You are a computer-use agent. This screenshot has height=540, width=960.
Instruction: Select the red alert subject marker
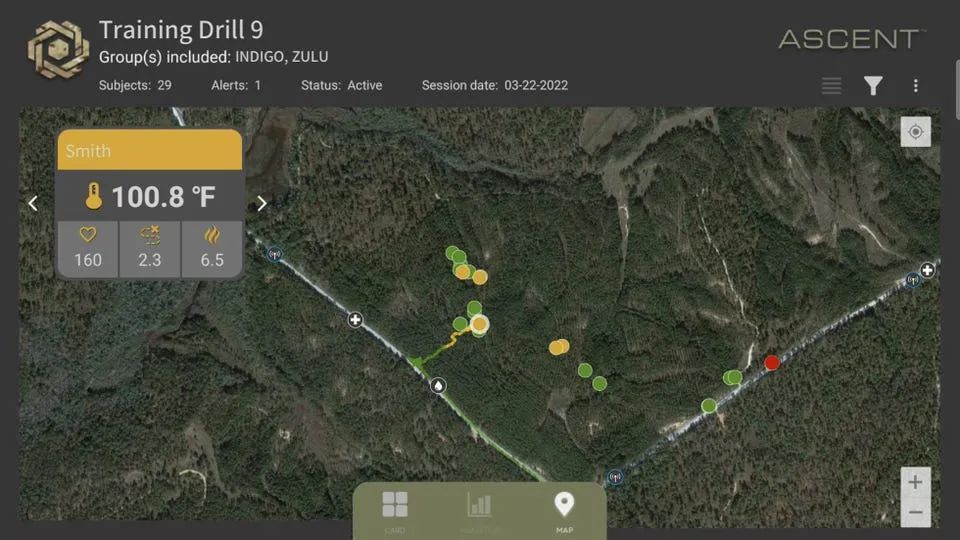pyautogui.click(x=772, y=362)
